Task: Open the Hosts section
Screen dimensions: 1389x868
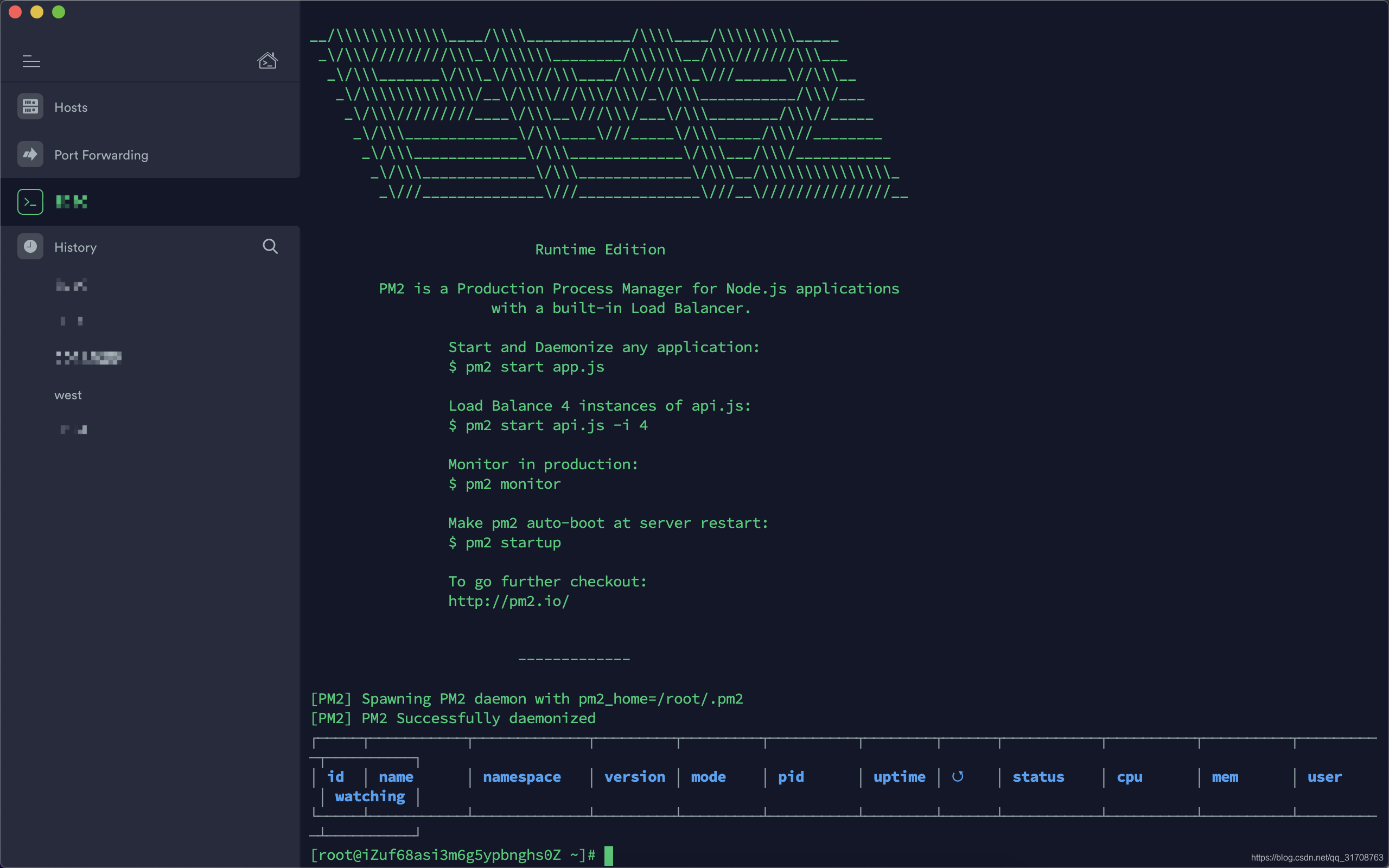Action: (71, 107)
